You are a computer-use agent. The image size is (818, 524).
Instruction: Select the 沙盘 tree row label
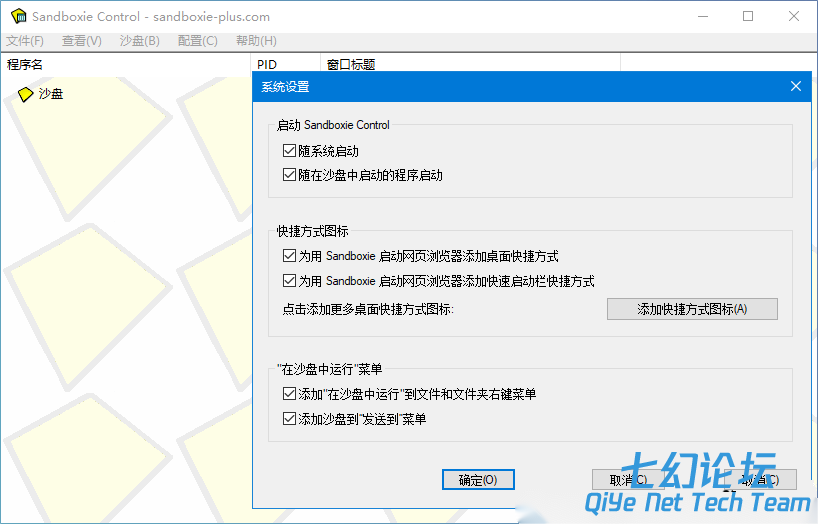(x=51, y=94)
